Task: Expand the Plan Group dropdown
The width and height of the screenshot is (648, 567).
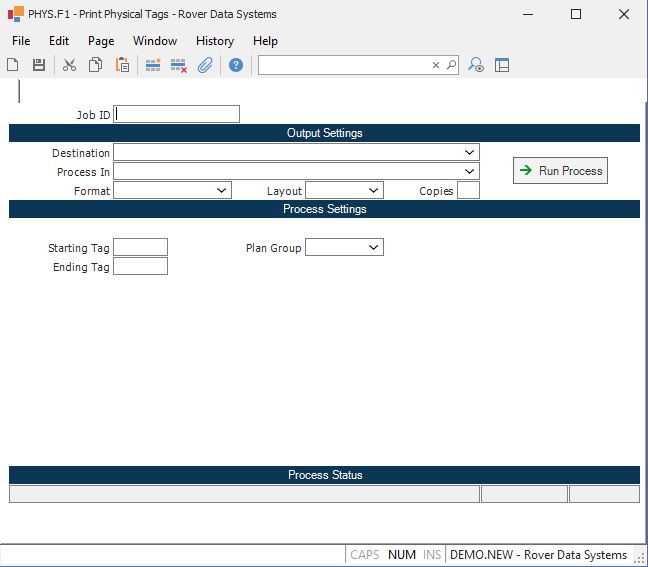Action: point(374,247)
